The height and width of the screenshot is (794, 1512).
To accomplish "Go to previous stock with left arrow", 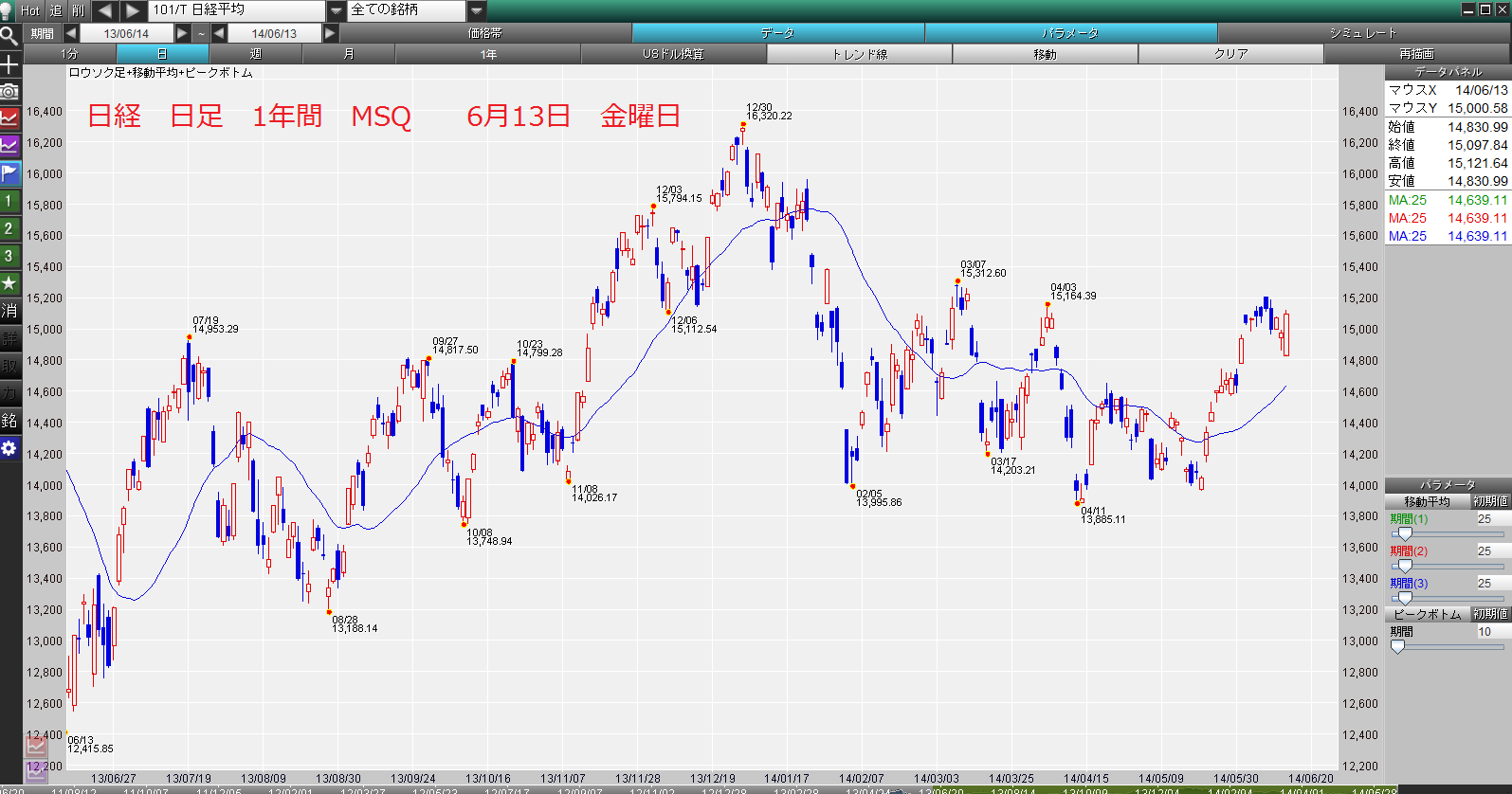I will point(104,10).
